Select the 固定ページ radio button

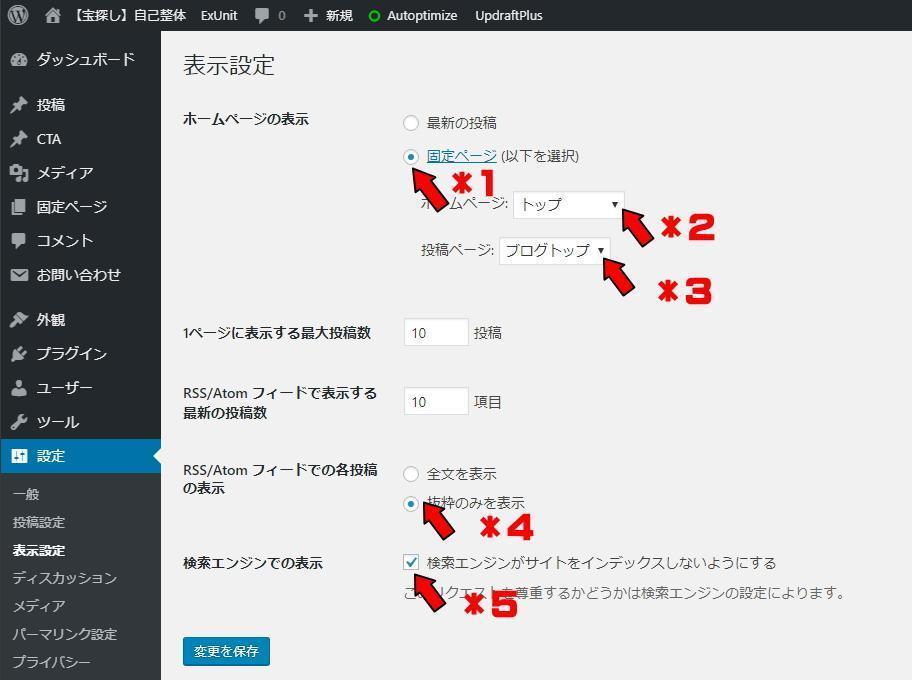(x=411, y=156)
